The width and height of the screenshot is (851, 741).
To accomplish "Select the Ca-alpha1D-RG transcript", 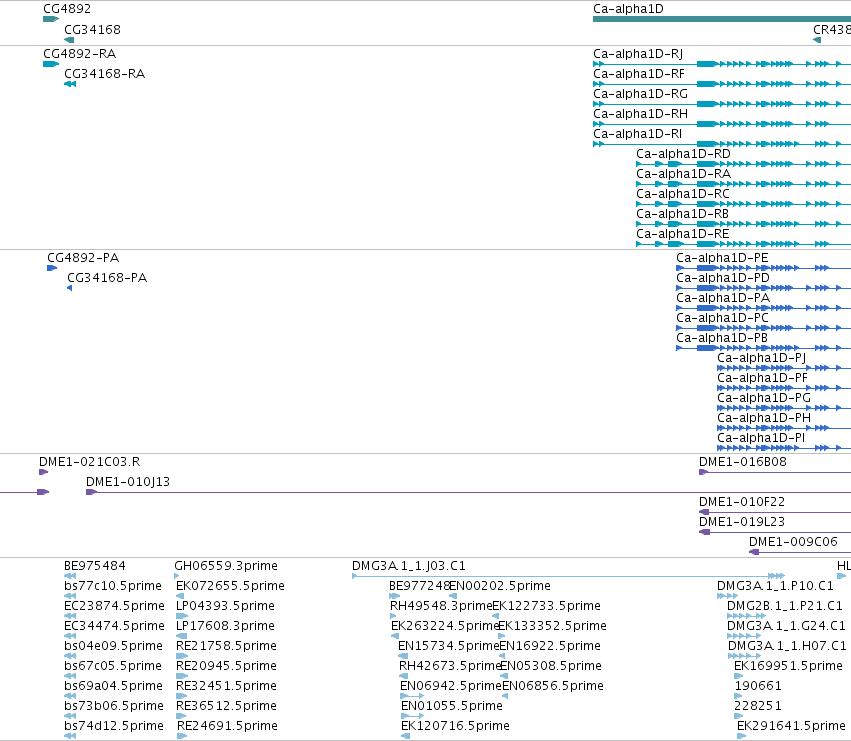I will [x=722, y=104].
